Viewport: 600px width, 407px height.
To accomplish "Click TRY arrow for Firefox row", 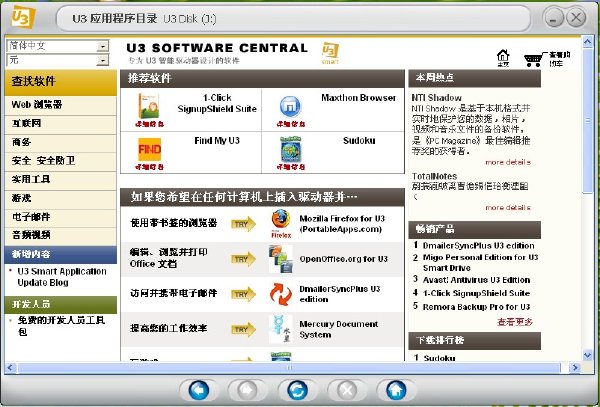I will (243, 224).
